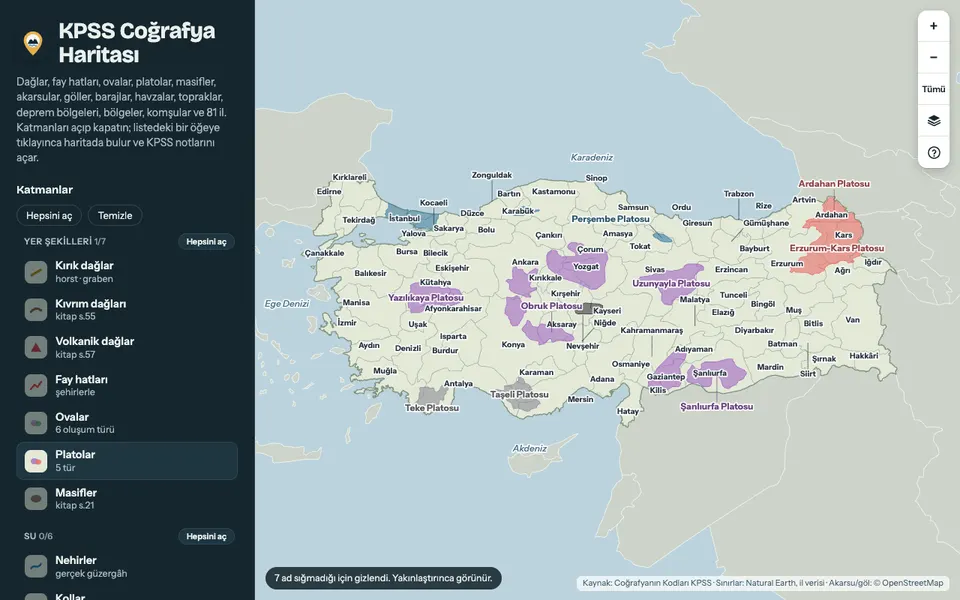Open all YER ŞEKİLLERİ layers with Hepsini aç
This screenshot has width=960, height=600.
pyautogui.click(x=206, y=242)
